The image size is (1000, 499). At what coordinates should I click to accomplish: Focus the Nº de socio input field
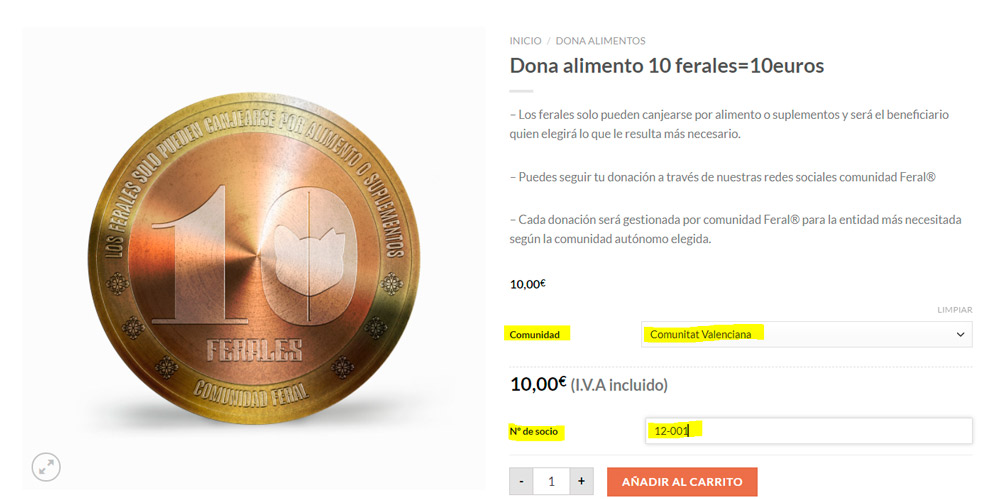[x=809, y=431]
